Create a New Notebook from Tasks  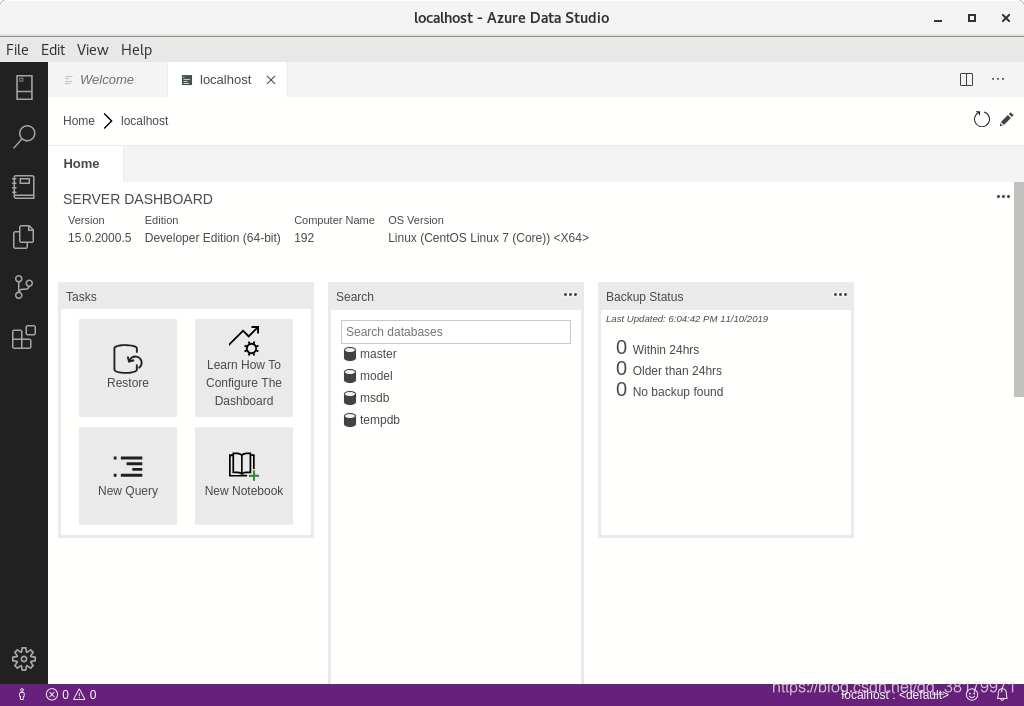click(244, 476)
